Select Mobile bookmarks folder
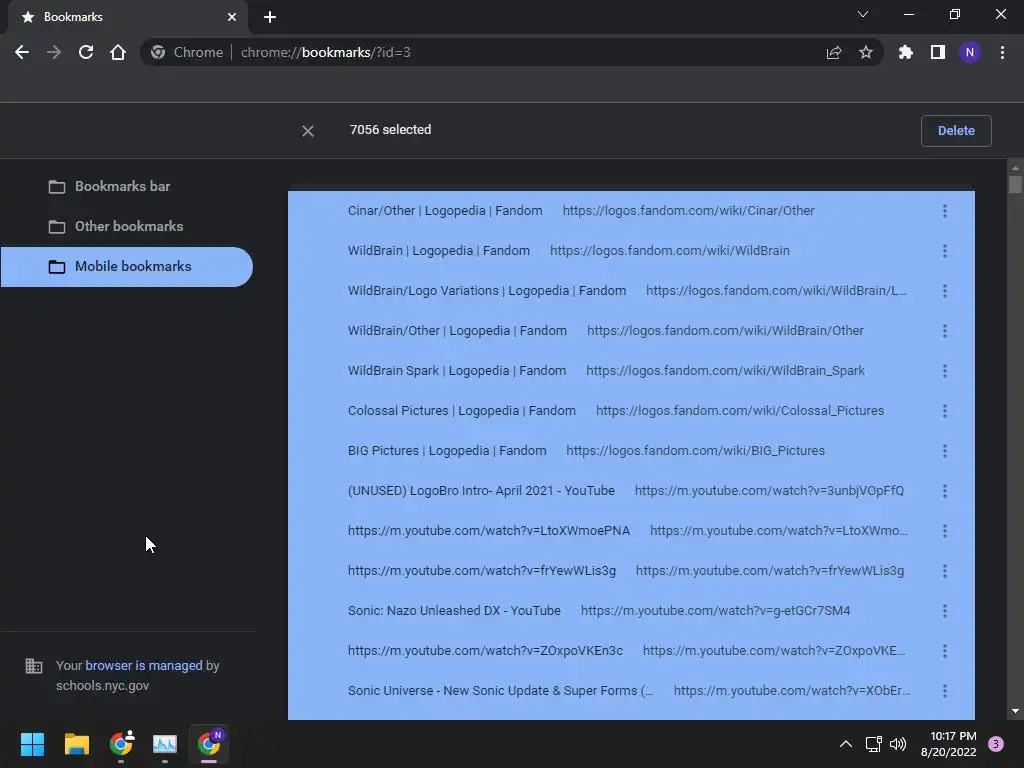1024x768 pixels. coord(127,266)
